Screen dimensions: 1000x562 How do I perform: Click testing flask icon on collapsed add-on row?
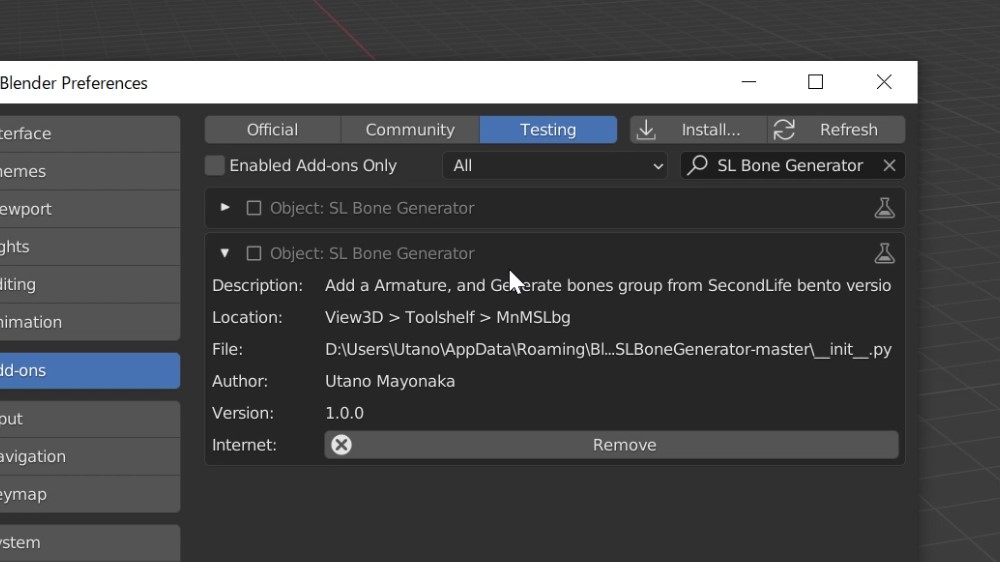(884, 208)
